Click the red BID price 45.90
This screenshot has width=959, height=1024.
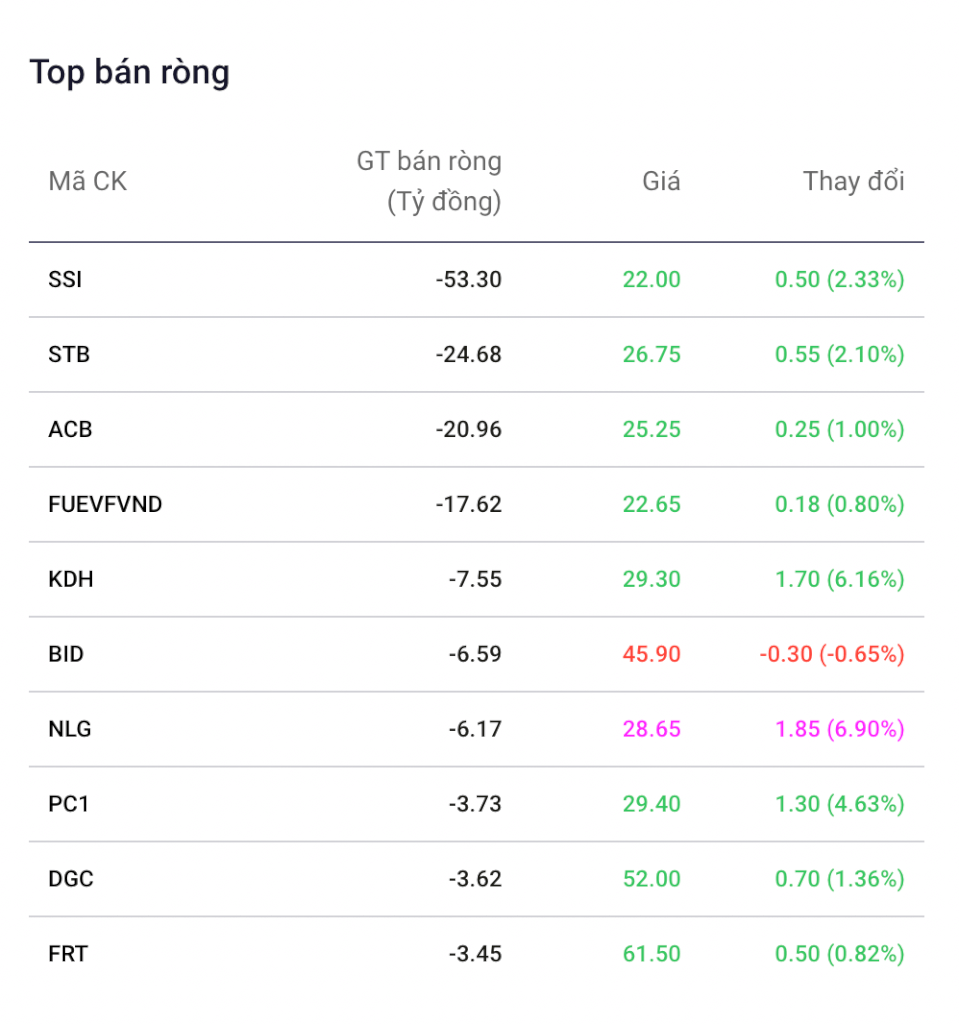tap(651, 654)
